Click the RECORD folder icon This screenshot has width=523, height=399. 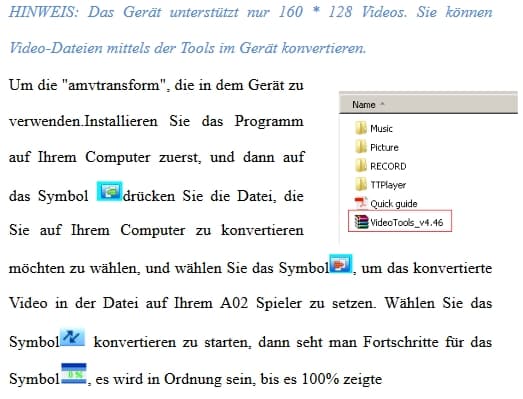point(361,166)
